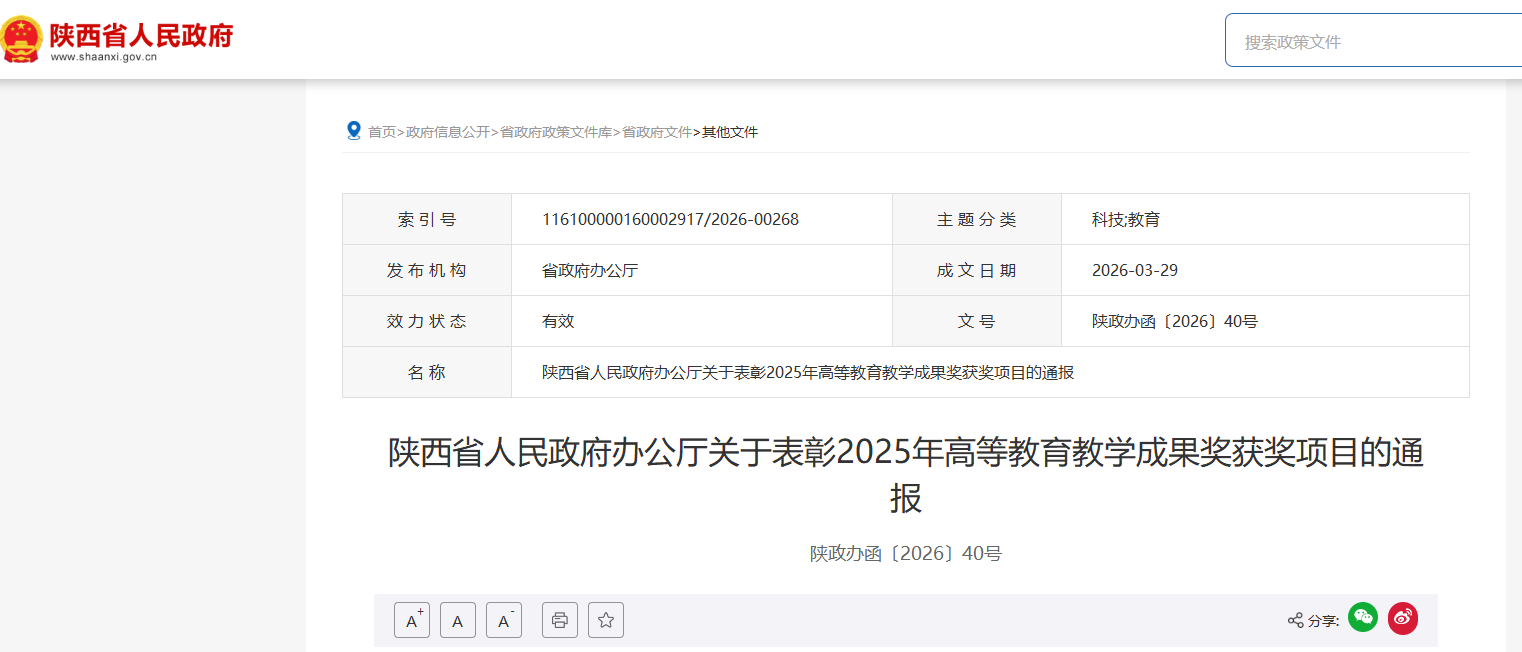Screen dimensions: 1522x652
Task: Click the print icon to print the document
Action: point(559,619)
